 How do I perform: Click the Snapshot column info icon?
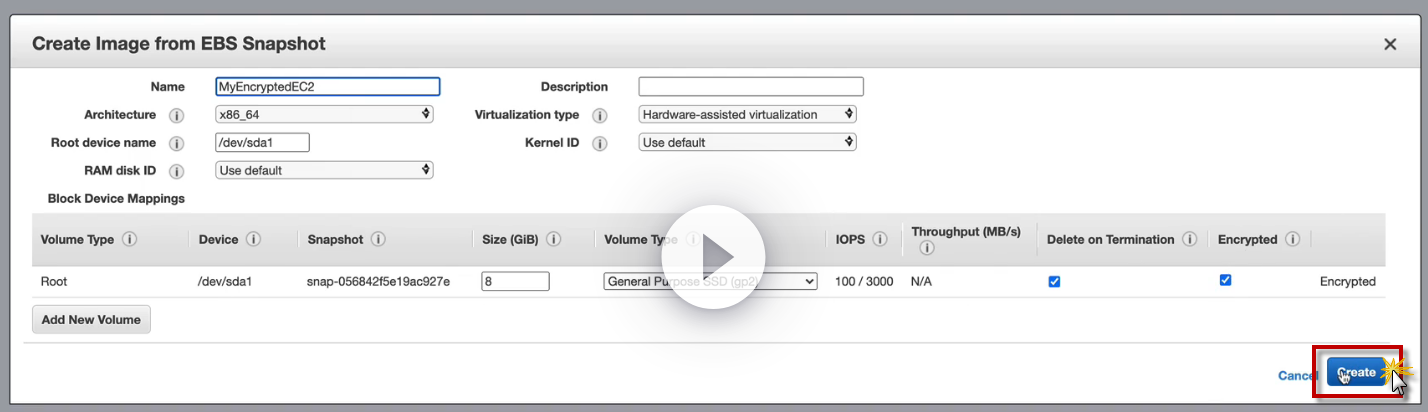377,240
